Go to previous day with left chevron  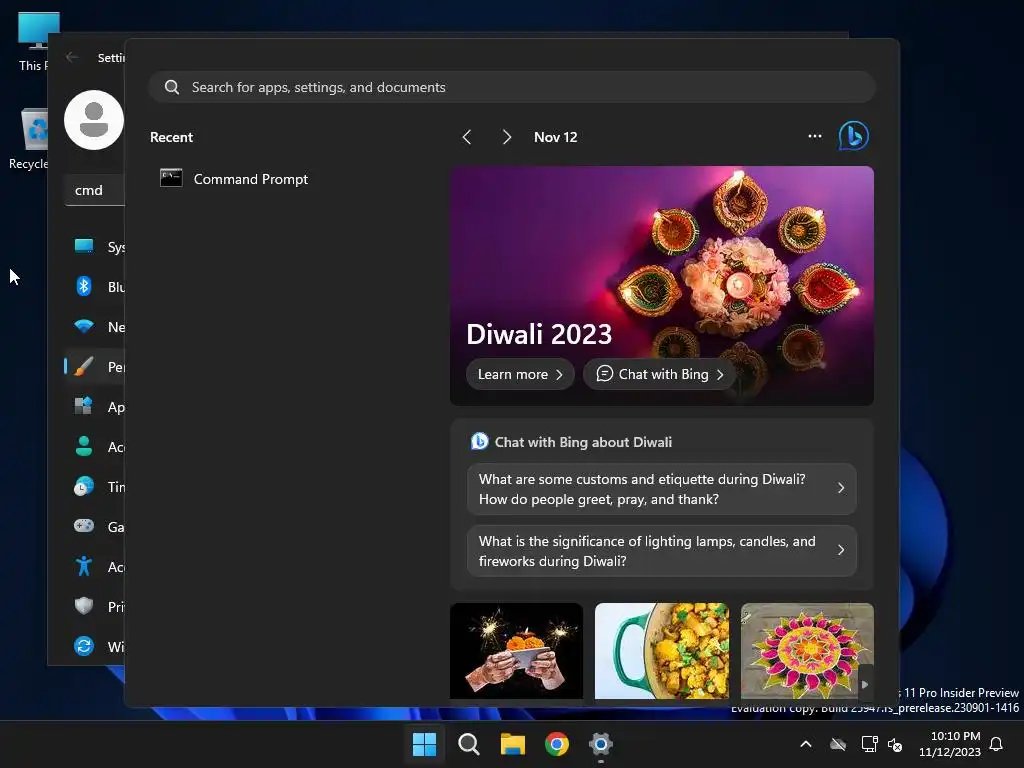pos(466,136)
